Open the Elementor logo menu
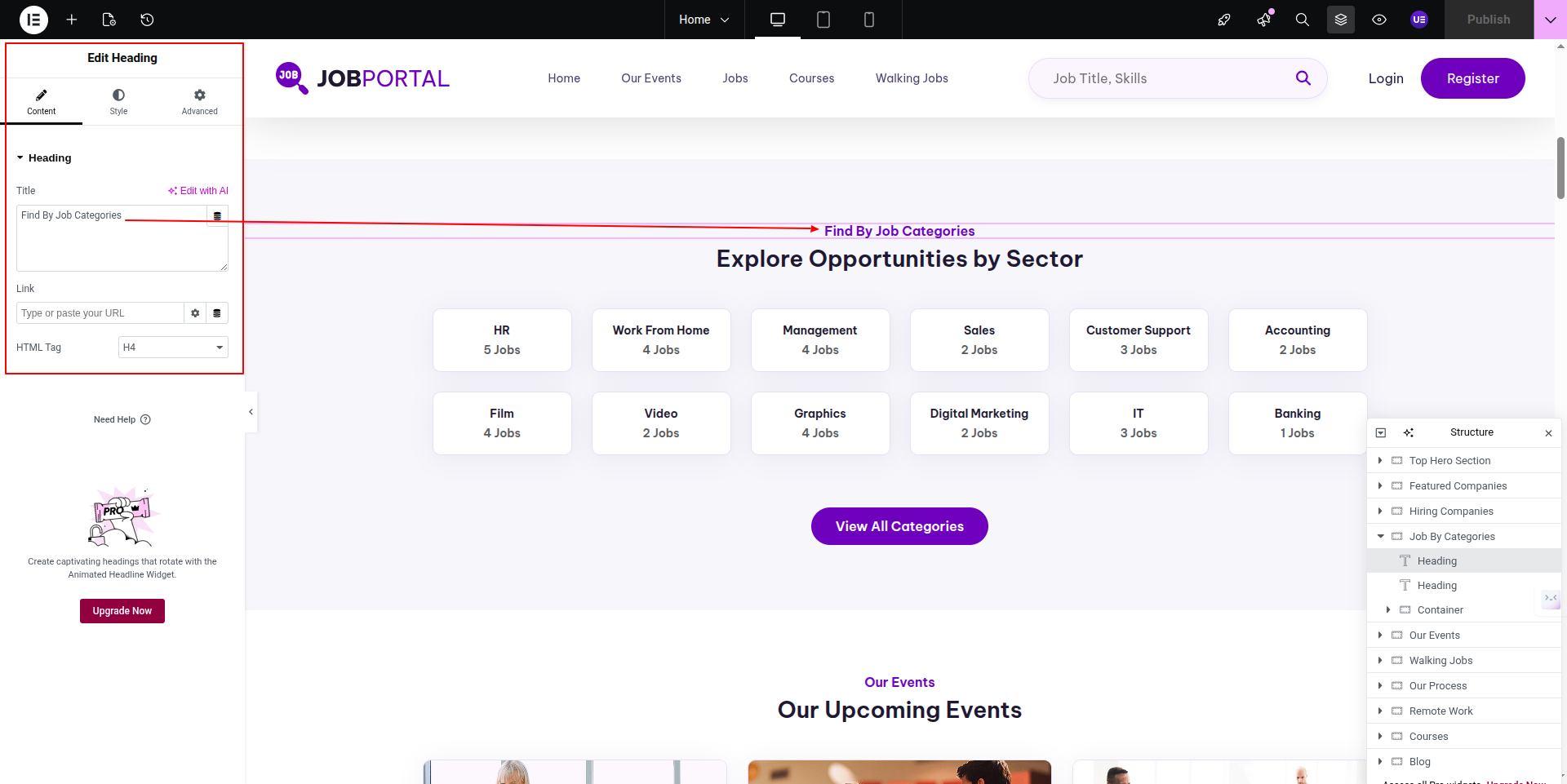 click(x=33, y=20)
